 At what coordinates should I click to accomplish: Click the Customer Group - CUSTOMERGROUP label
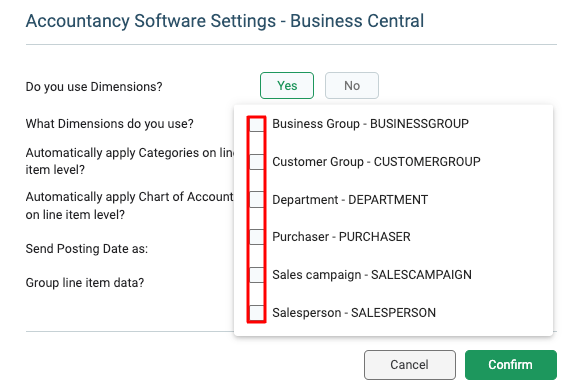[x=376, y=162]
